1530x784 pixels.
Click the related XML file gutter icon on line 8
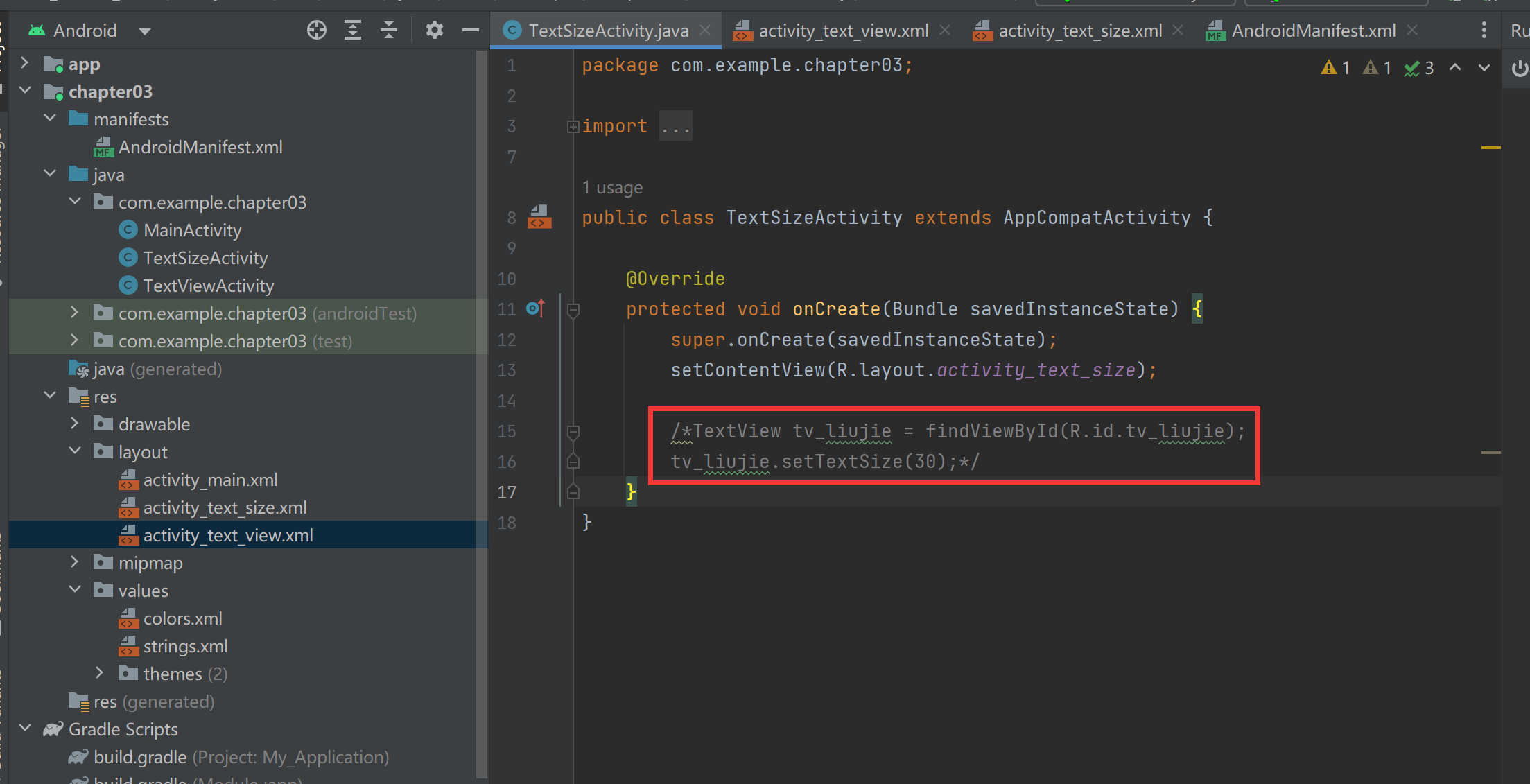pos(539,217)
